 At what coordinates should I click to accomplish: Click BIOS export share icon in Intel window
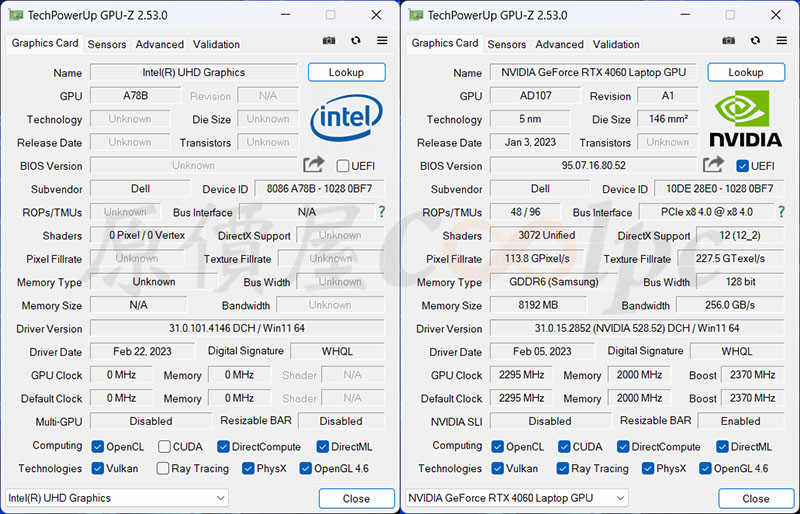tap(313, 164)
